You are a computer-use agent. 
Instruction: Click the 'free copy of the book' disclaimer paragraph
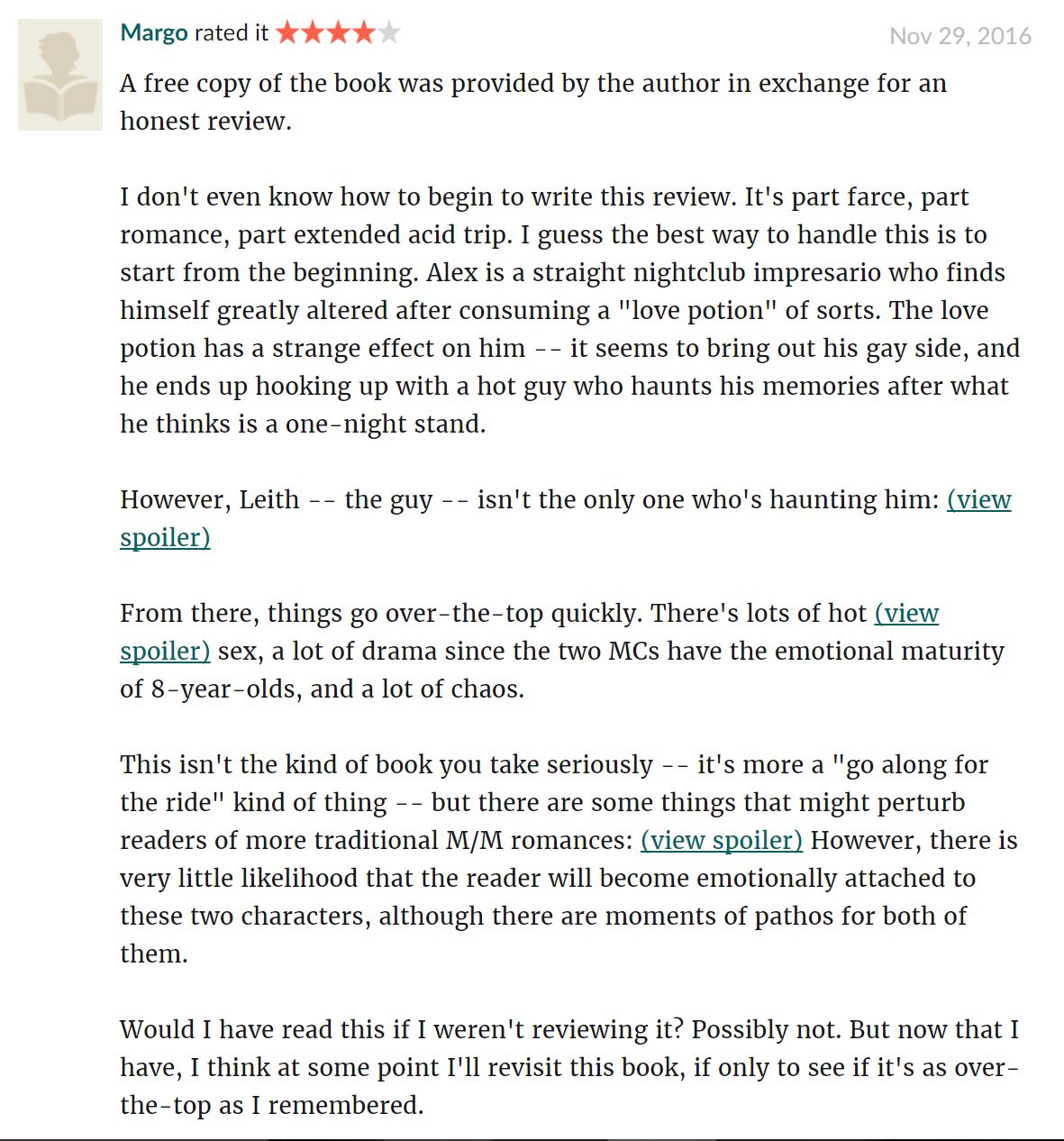(533, 102)
